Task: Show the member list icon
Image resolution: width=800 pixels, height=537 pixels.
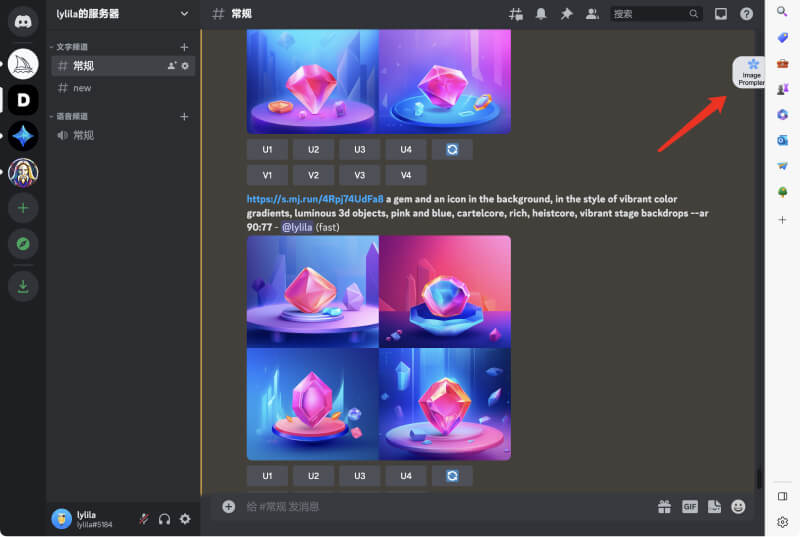Action: click(592, 14)
